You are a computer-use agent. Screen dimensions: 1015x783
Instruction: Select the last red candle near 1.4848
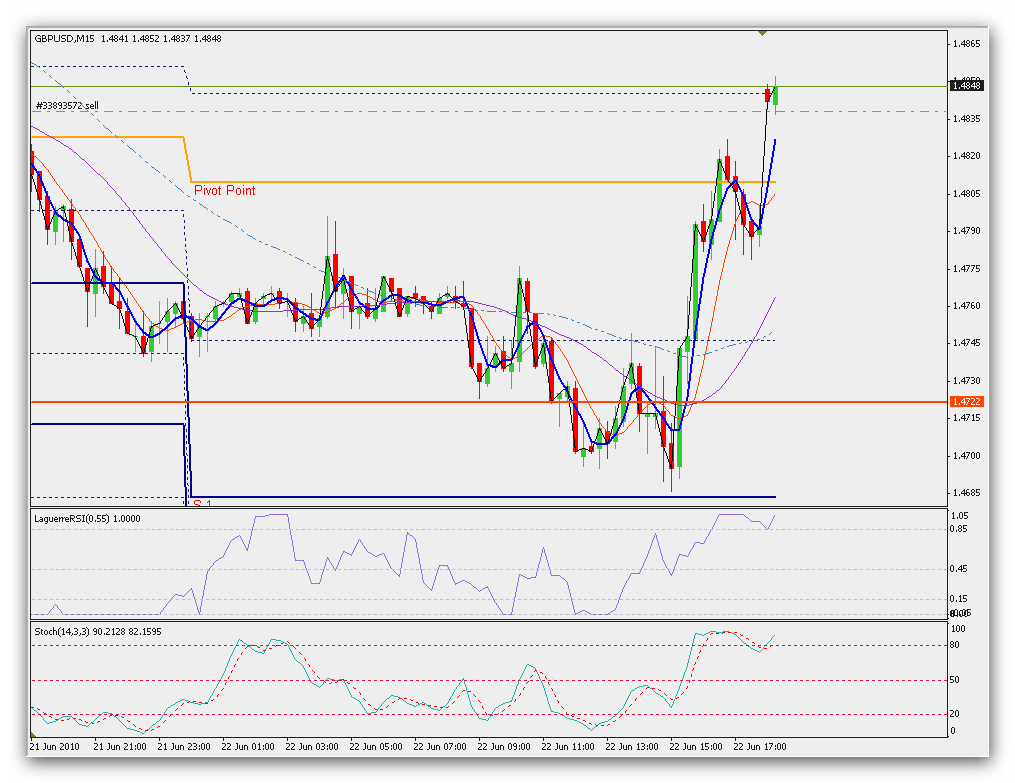[x=767, y=95]
